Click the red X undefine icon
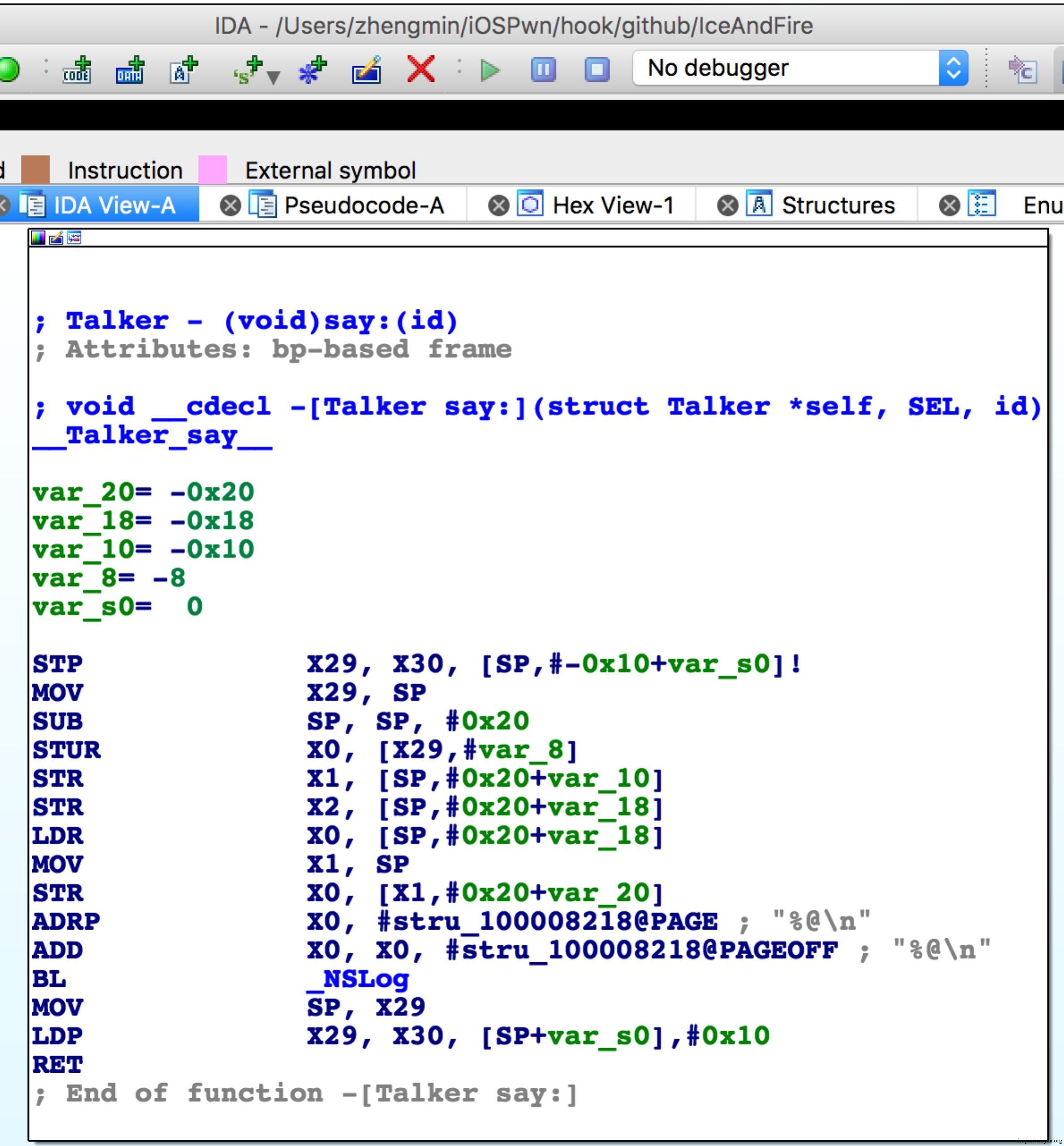 [x=421, y=69]
